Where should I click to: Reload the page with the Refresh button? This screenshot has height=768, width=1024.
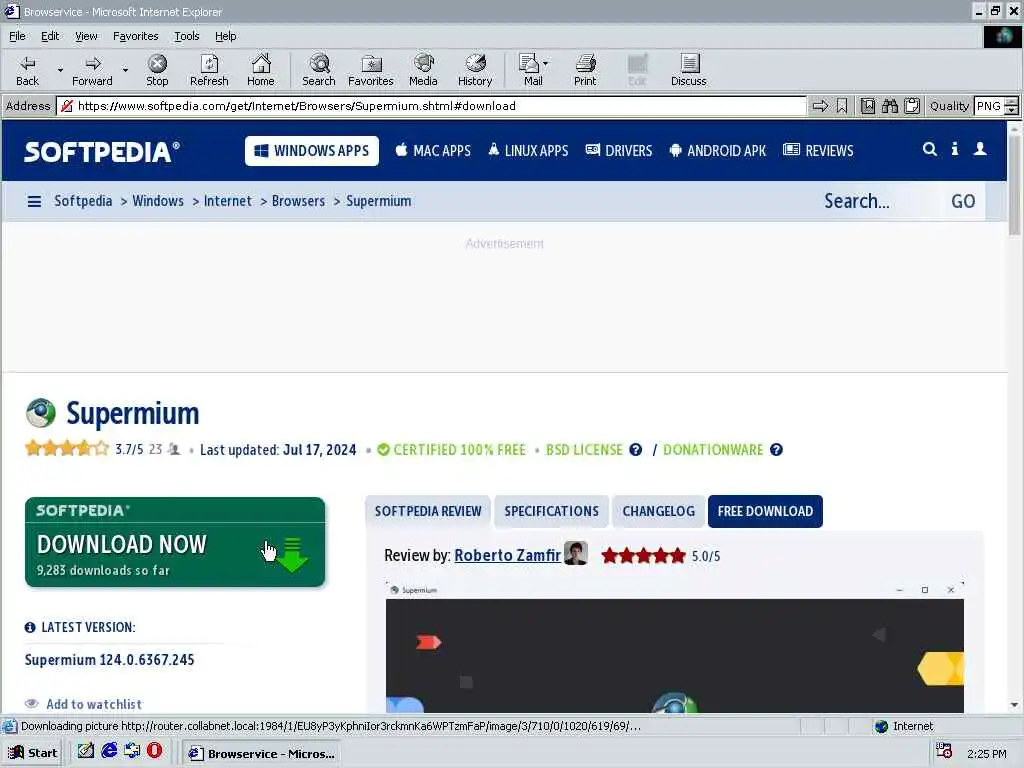tap(209, 71)
